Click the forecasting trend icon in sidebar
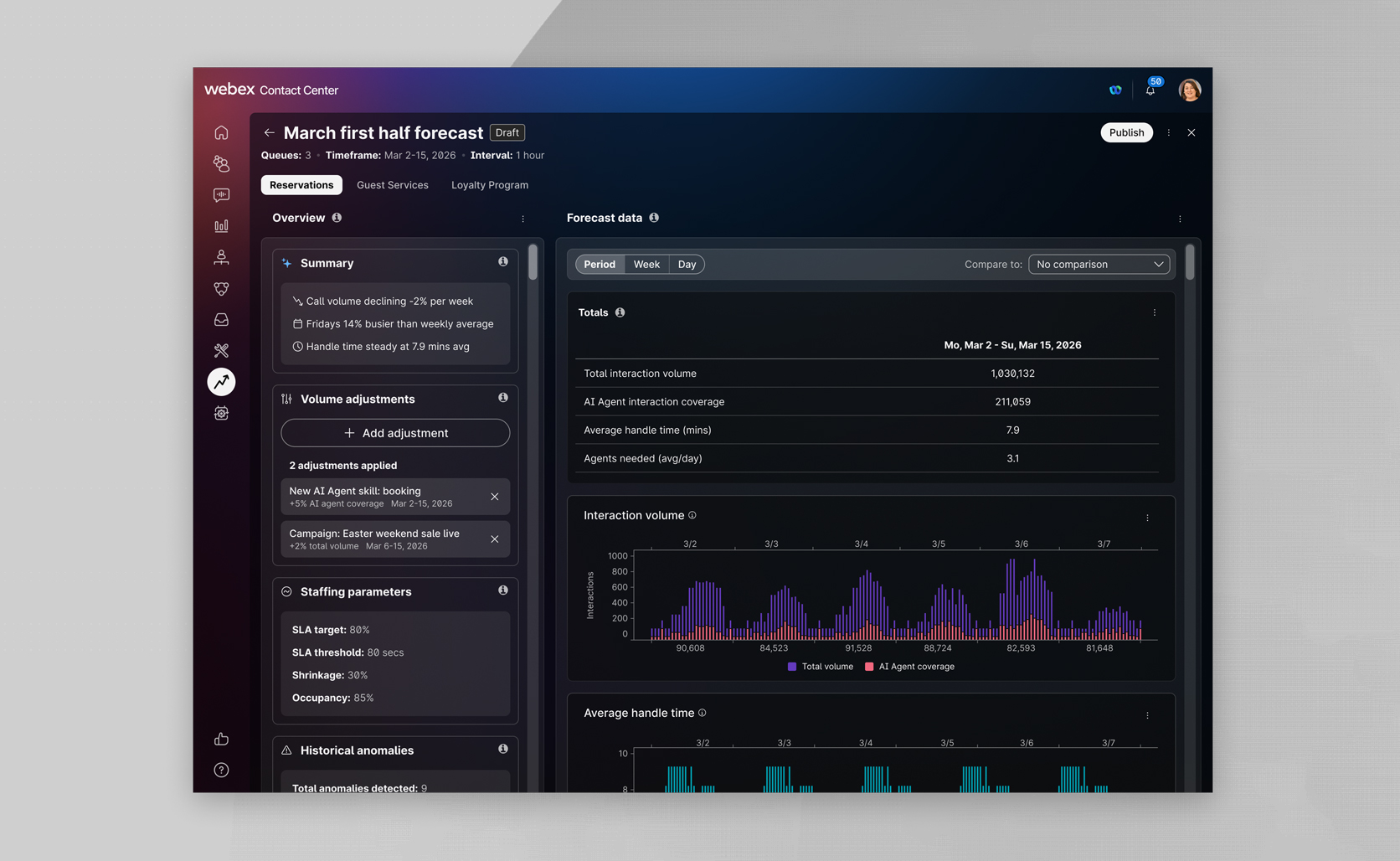 click(221, 382)
